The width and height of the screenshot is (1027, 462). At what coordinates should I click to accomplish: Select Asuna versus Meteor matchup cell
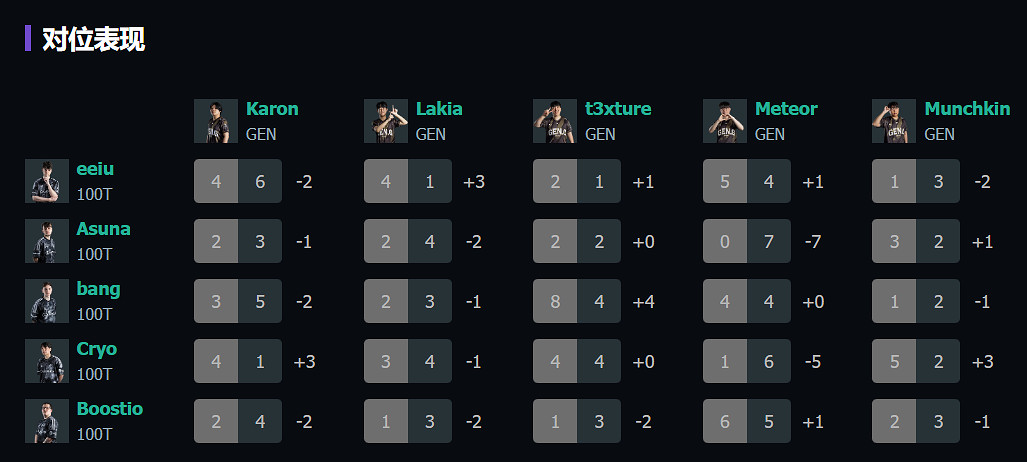click(747, 241)
